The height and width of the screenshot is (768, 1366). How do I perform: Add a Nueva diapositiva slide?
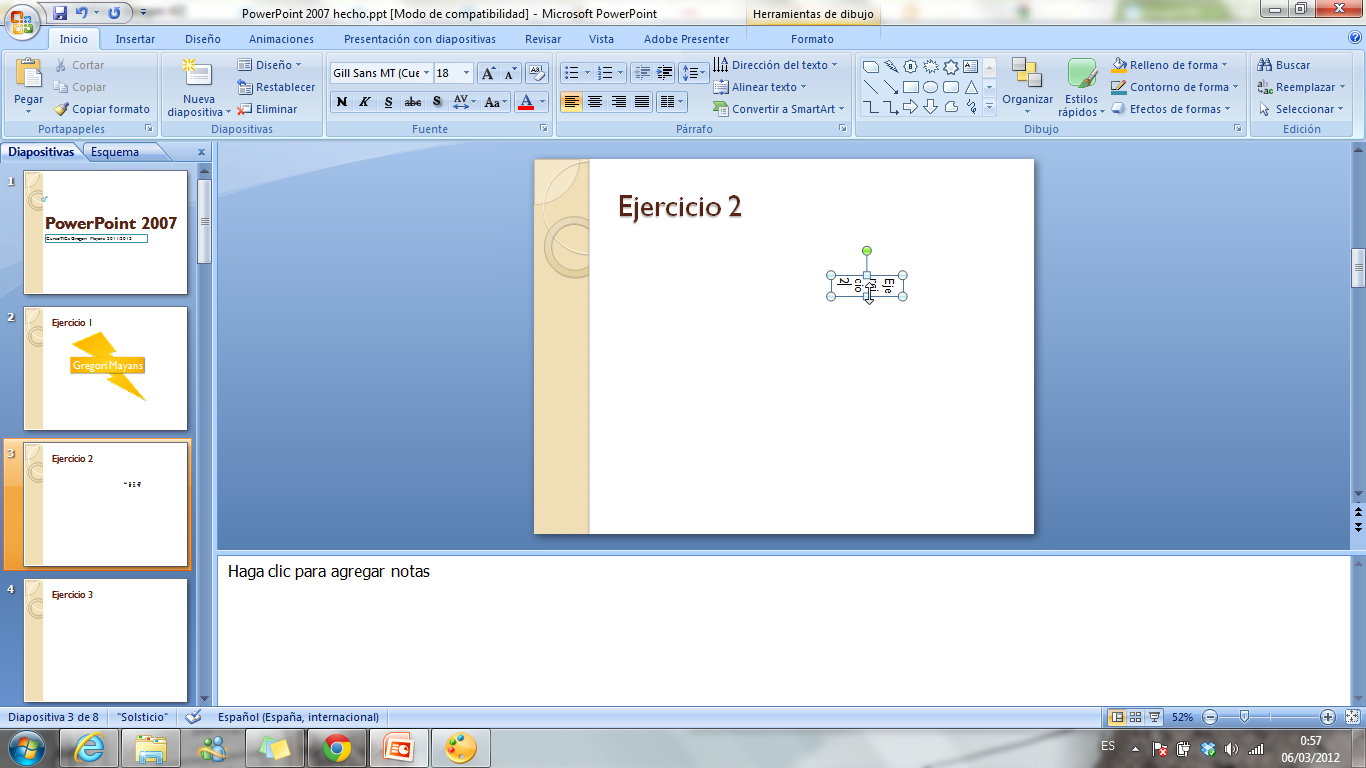[x=198, y=88]
